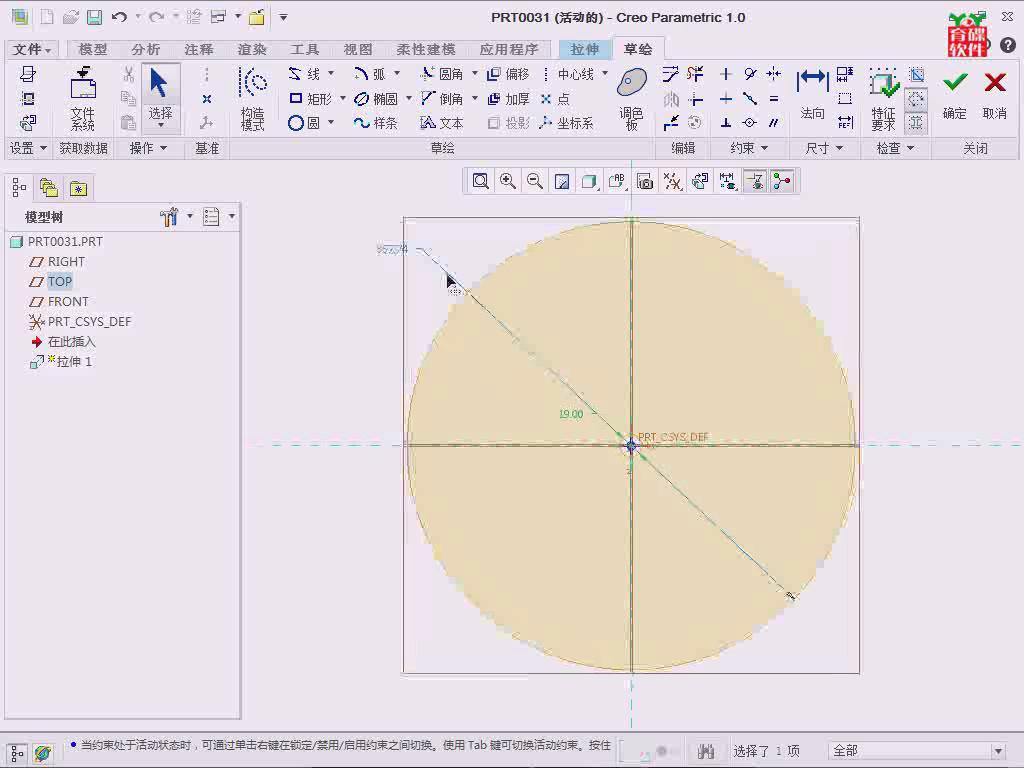Click the Open file folder icon
This screenshot has height=768, width=1024.
pyautogui.click(x=71, y=17)
